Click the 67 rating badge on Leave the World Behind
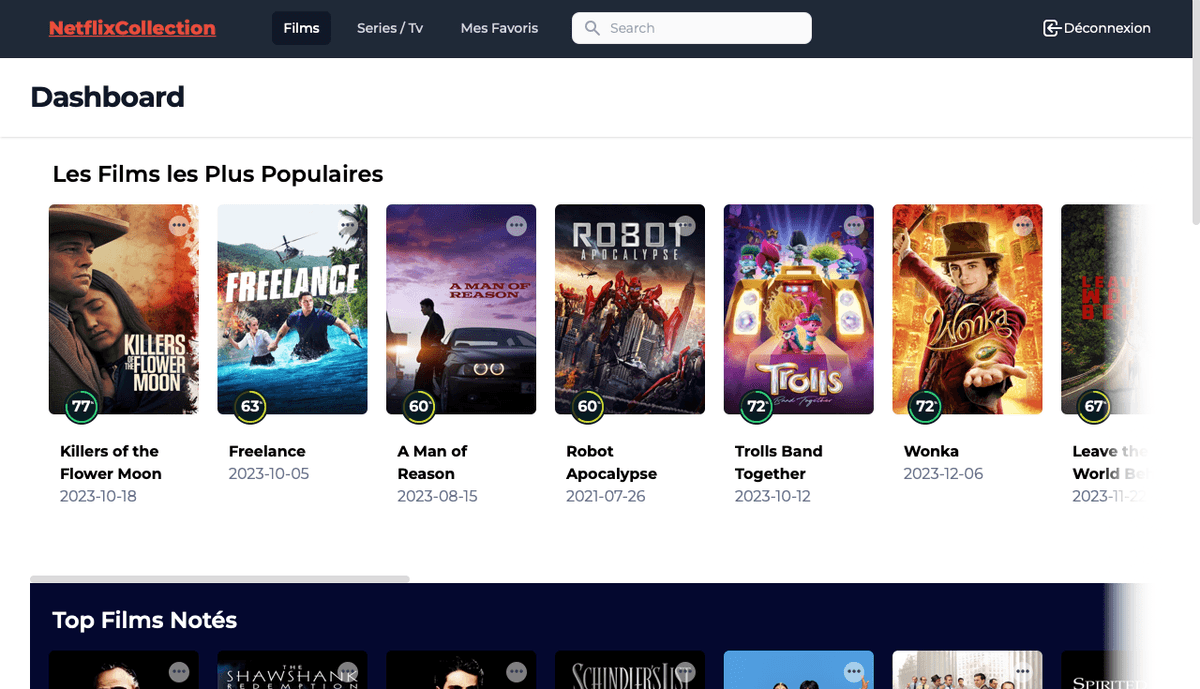 click(1095, 407)
